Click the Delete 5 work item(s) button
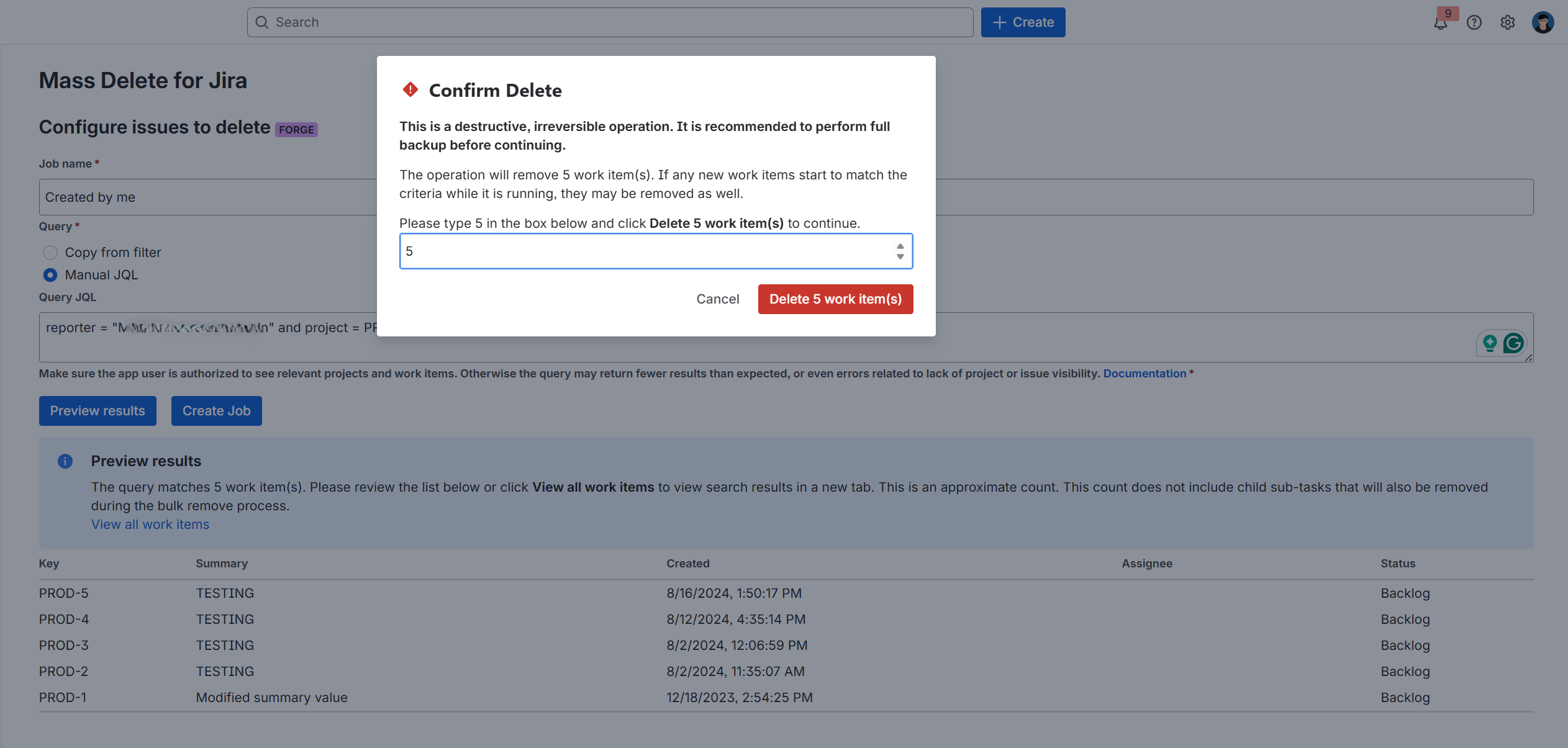The width and height of the screenshot is (1568, 748). click(x=835, y=299)
